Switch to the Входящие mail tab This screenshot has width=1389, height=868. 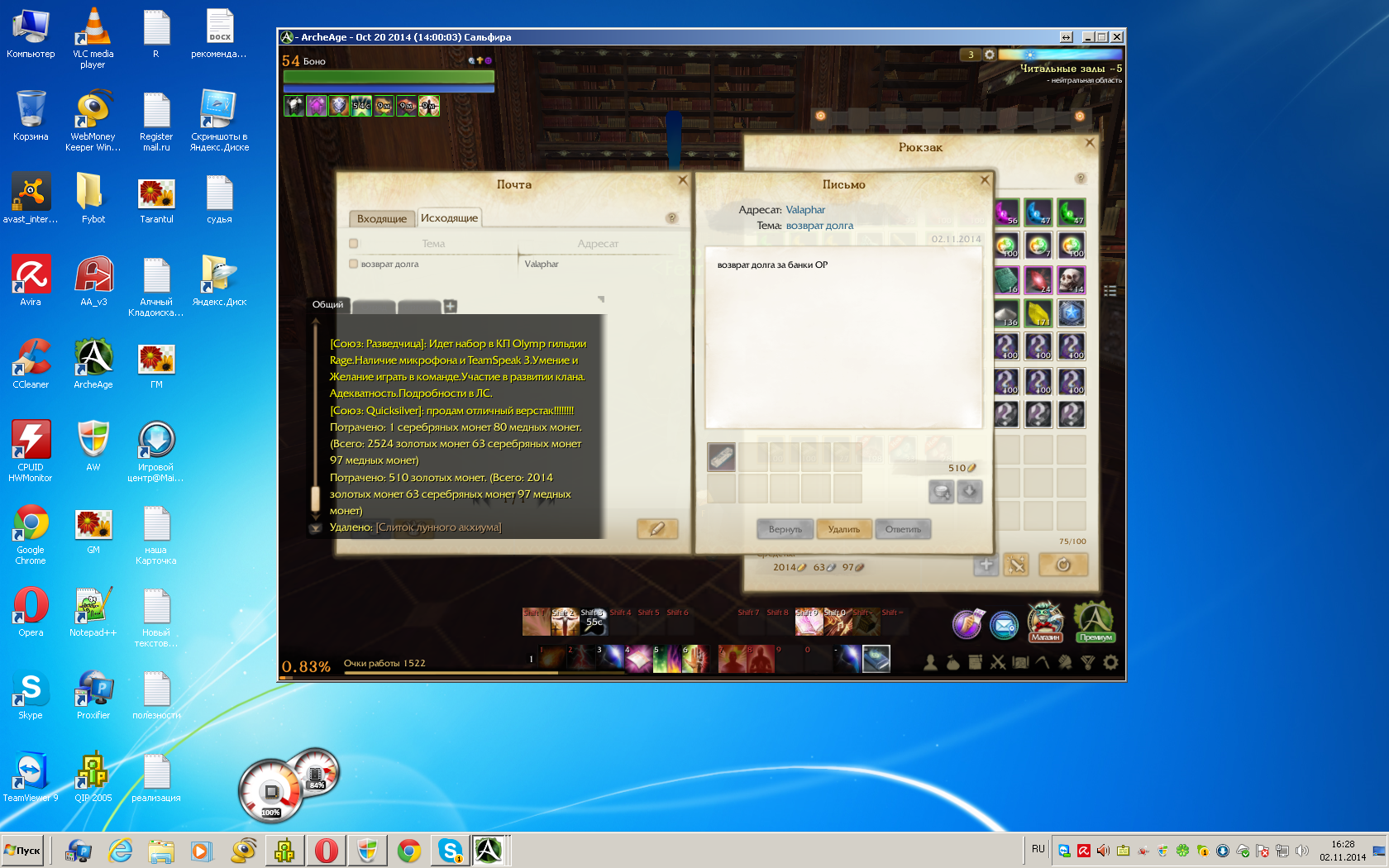point(381,218)
